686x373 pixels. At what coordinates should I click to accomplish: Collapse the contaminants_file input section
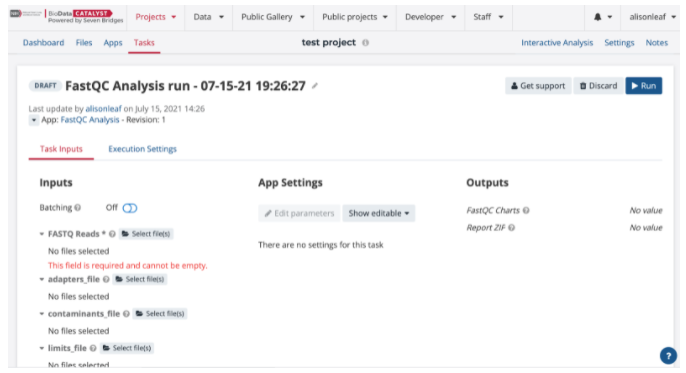click(x=42, y=314)
